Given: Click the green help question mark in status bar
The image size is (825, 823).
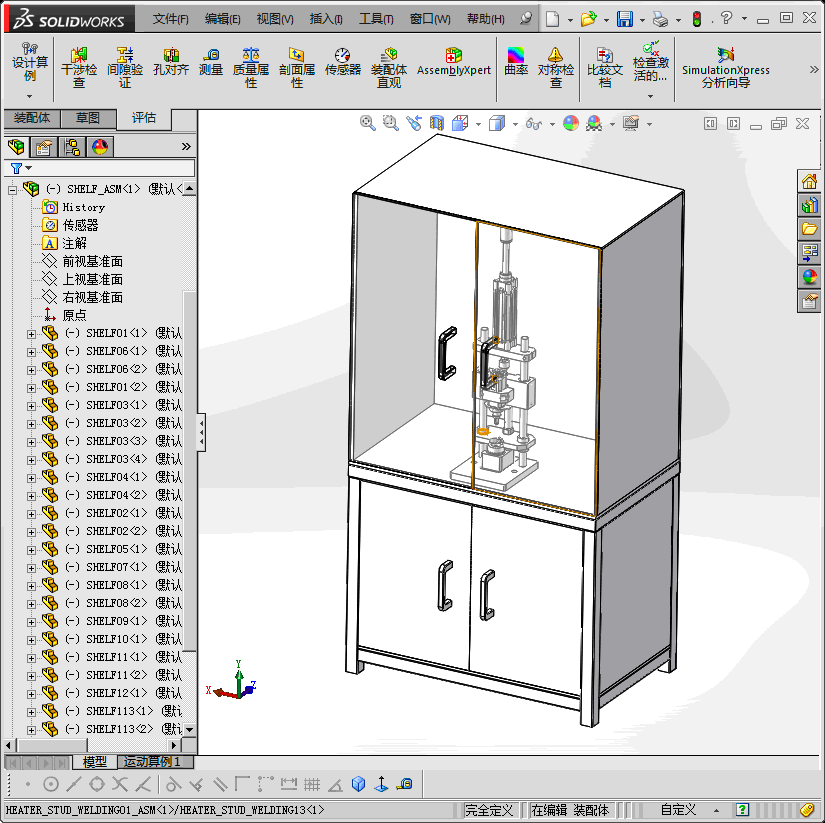Looking at the screenshot, I should point(742,809).
